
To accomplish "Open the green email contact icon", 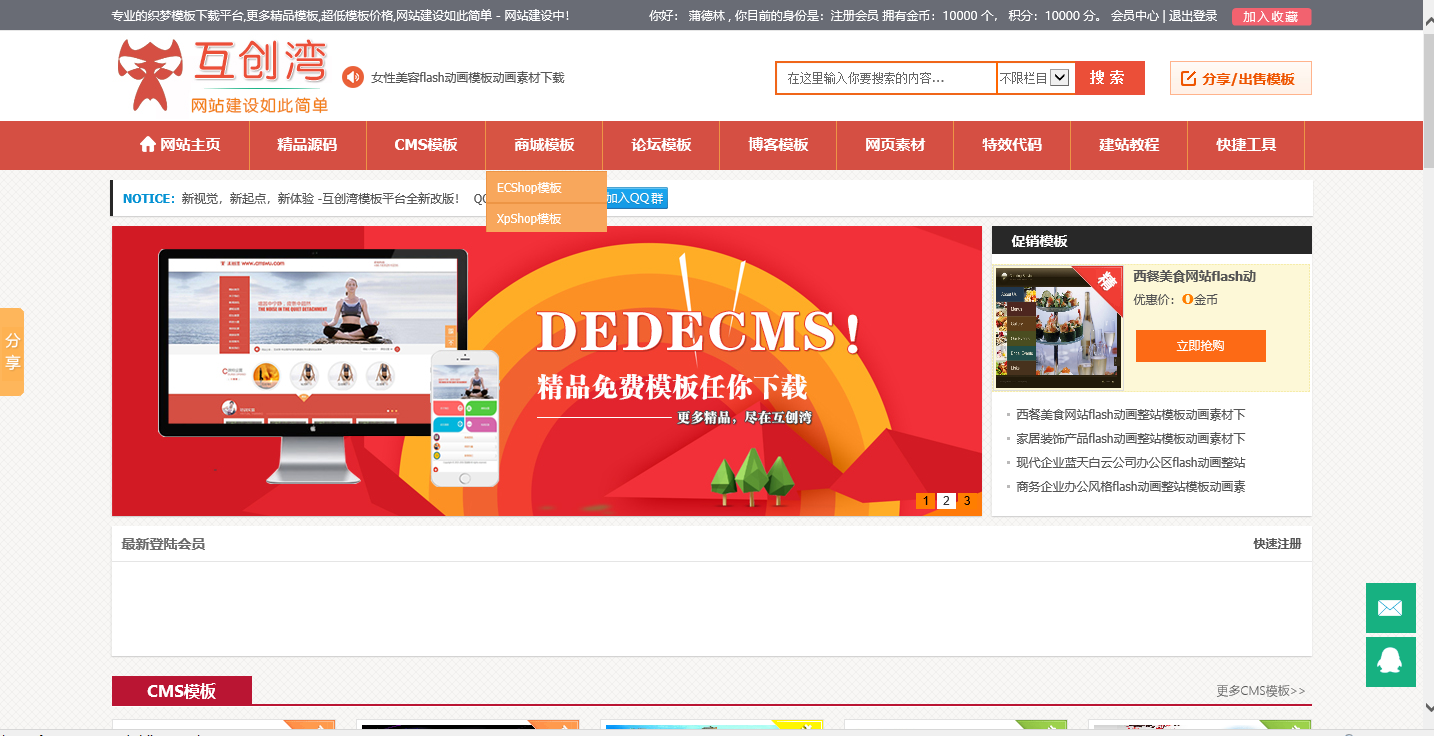I will [x=1391, y=608].
